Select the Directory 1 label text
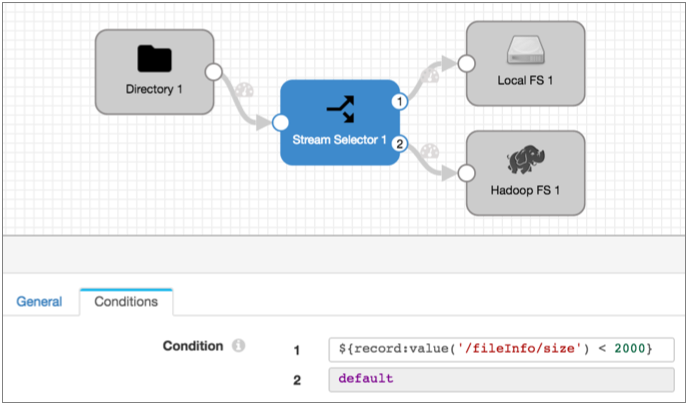 154,89
